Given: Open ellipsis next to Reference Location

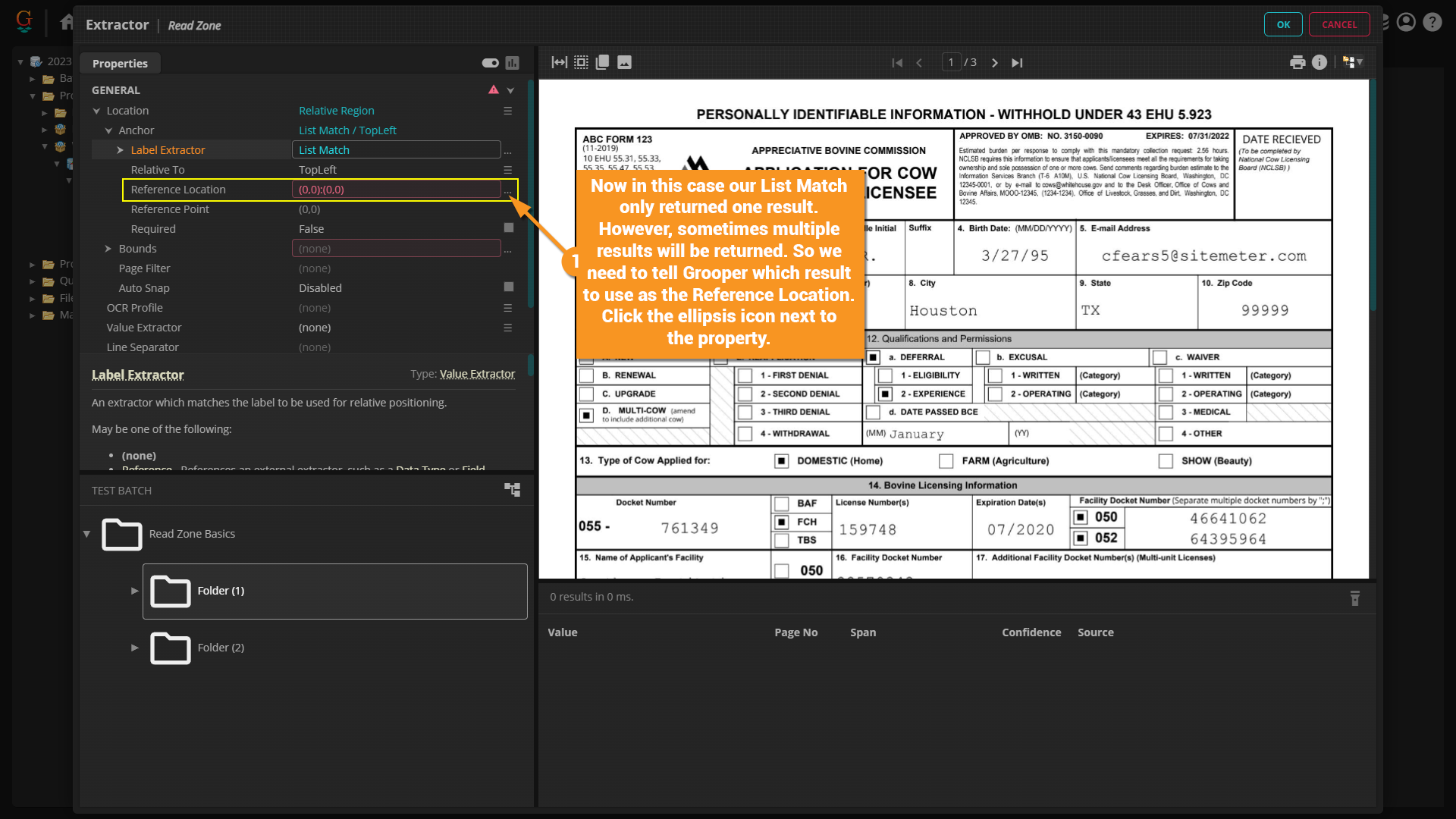Looking at the screenshot, I should point(508,190).
